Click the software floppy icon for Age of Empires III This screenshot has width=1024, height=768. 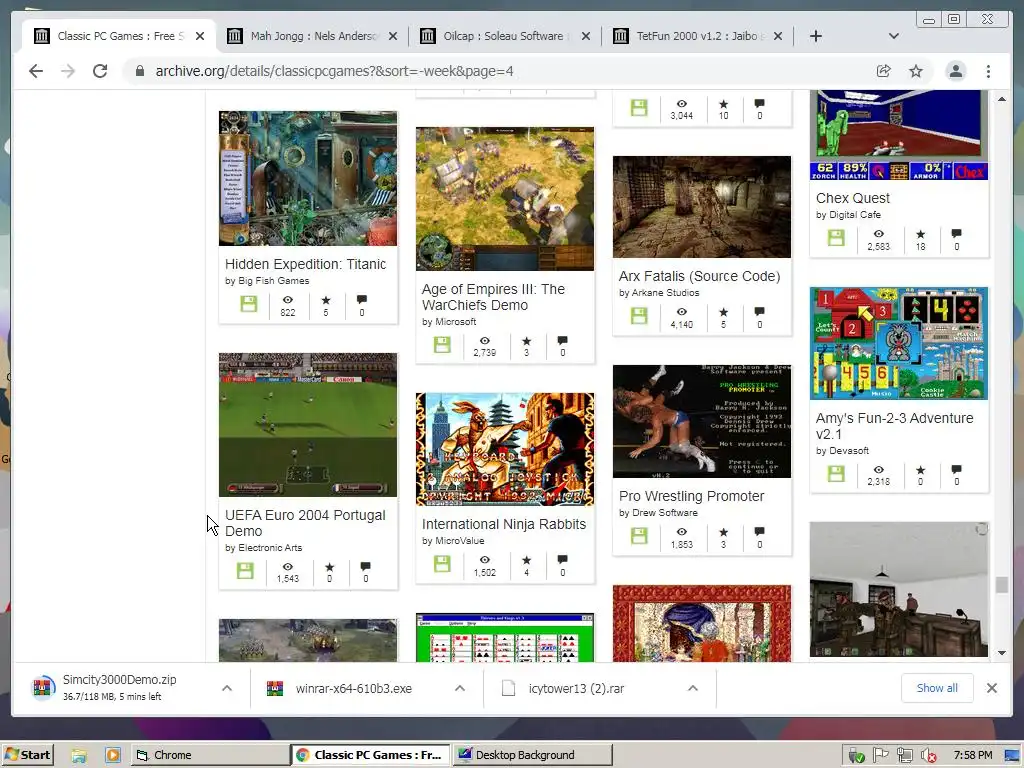442,345
